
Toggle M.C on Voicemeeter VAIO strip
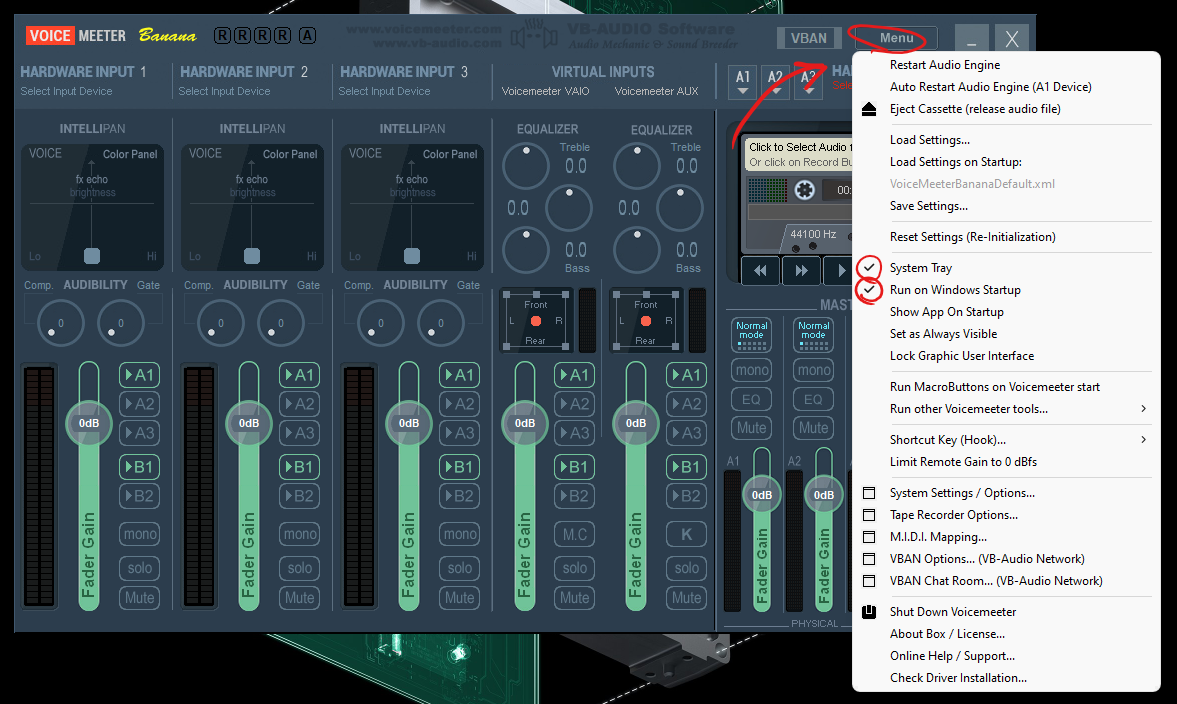[x=574, y=534]
